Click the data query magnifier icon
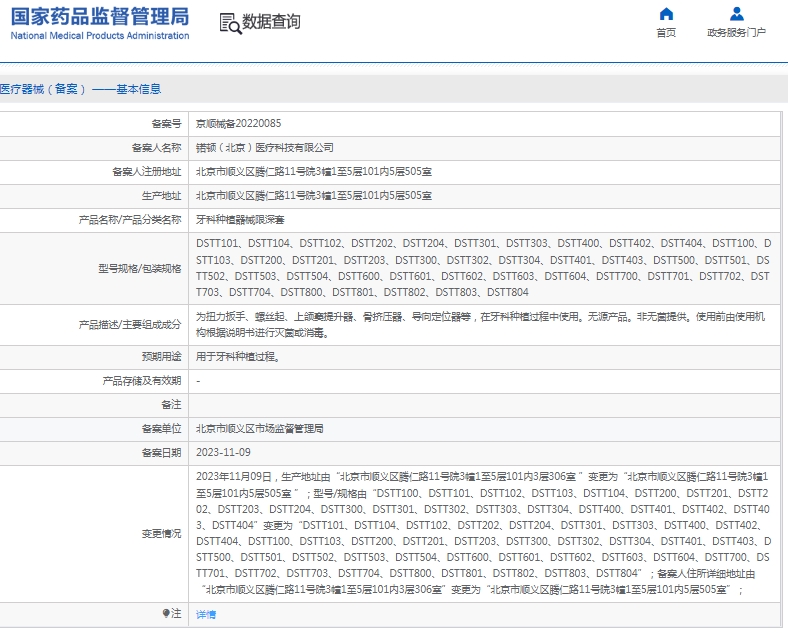788x633 pixels. (230, 24)
